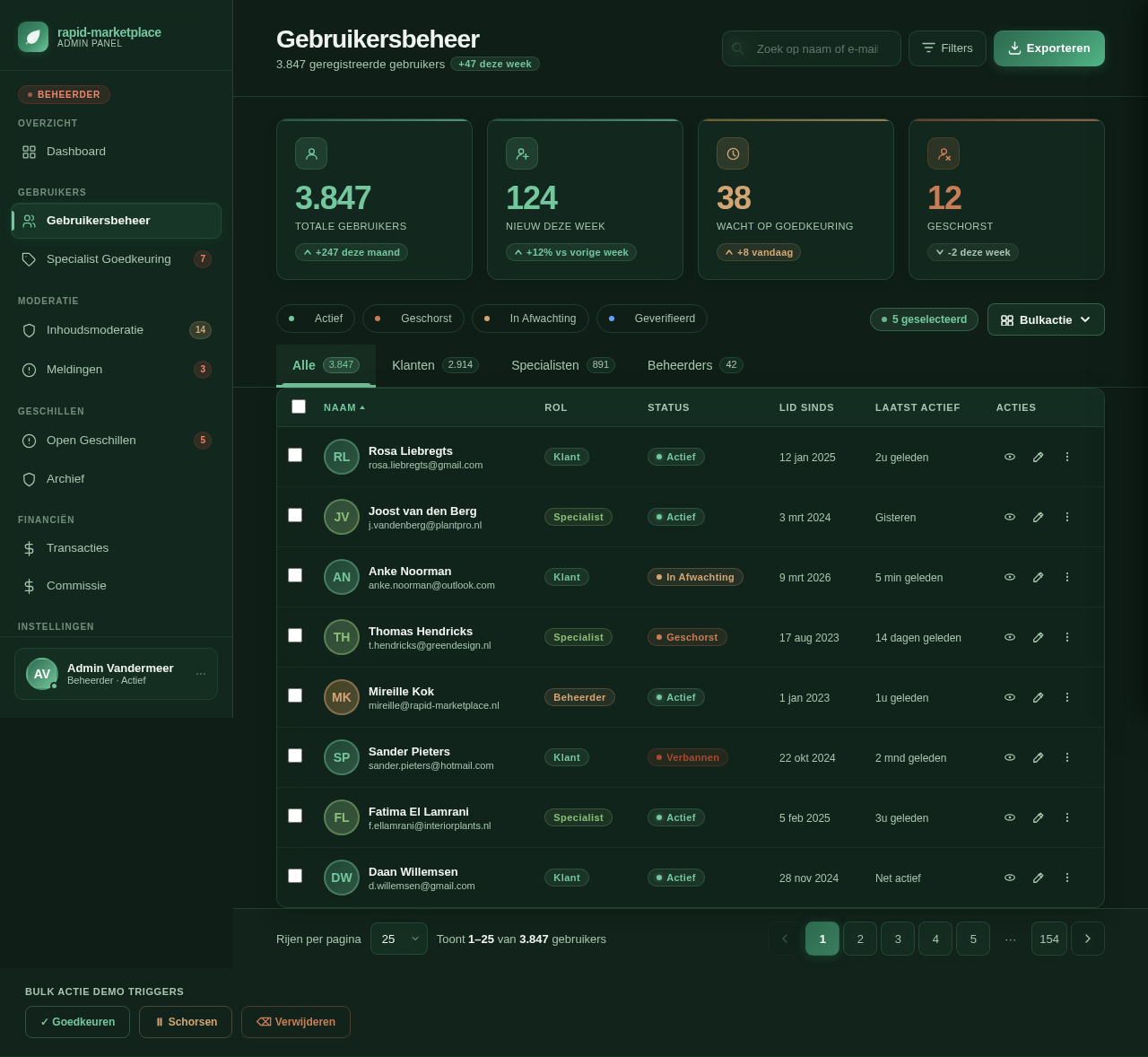1148x1057 pixels.
Task: Open the Archief section
Action: pyautogui.click(x=65, y=479)
